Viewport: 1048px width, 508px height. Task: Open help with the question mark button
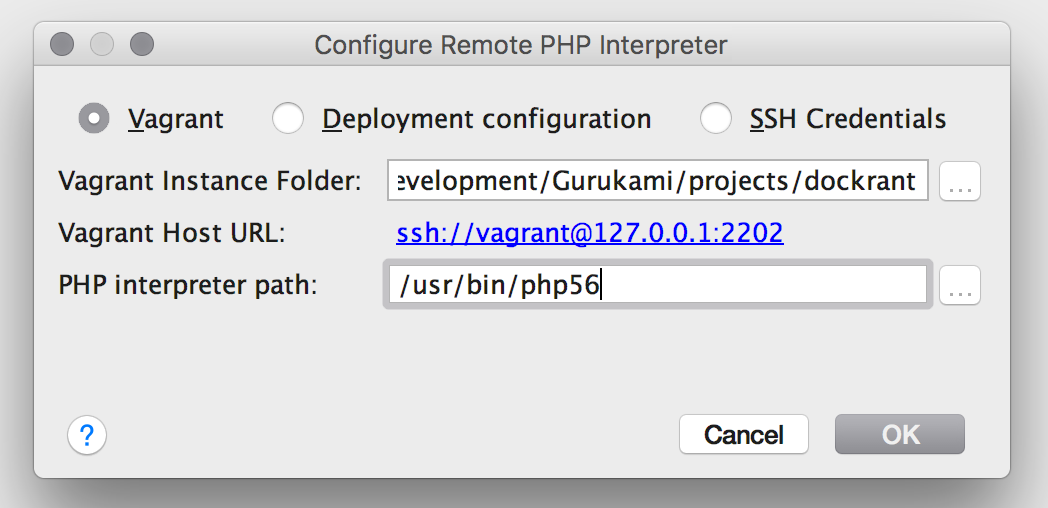pos(87,435)
